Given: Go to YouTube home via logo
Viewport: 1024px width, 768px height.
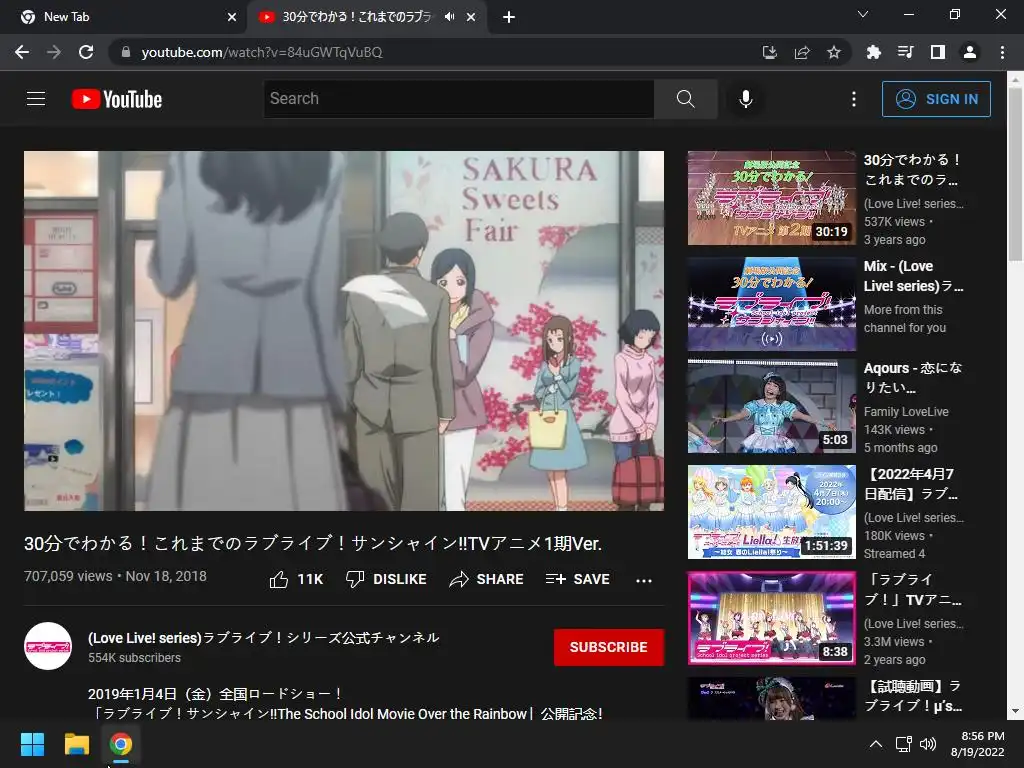Looking at the screenshot, I should pyautogui.click(x=117, y=99).
